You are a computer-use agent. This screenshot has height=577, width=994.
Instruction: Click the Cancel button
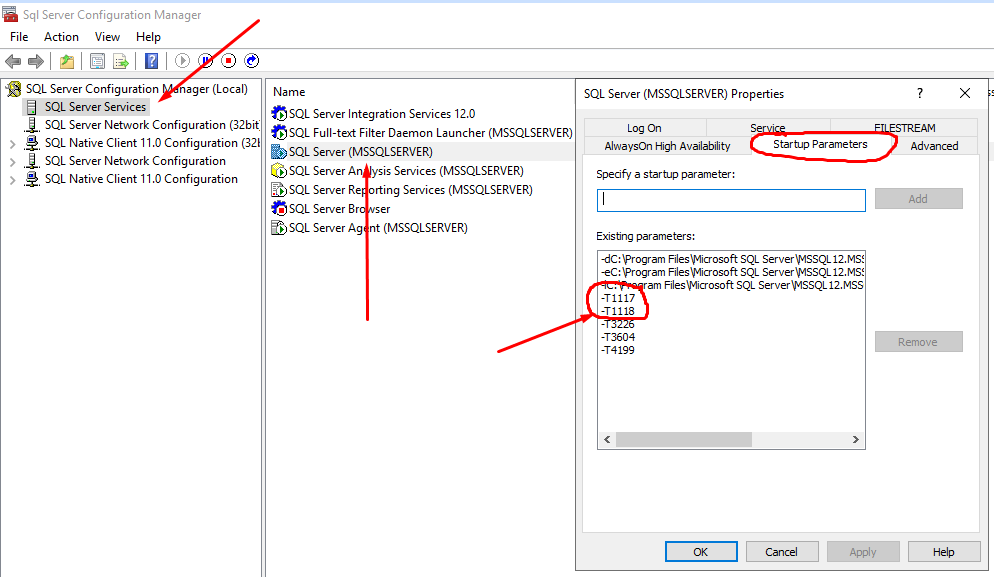pyautogui.click(x=782, y=552)
